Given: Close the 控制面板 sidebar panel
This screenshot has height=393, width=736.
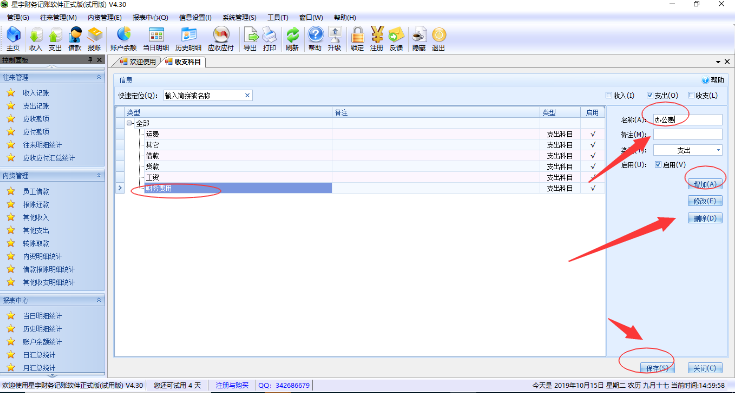Looking at the screenshot, I should (100, 60).
